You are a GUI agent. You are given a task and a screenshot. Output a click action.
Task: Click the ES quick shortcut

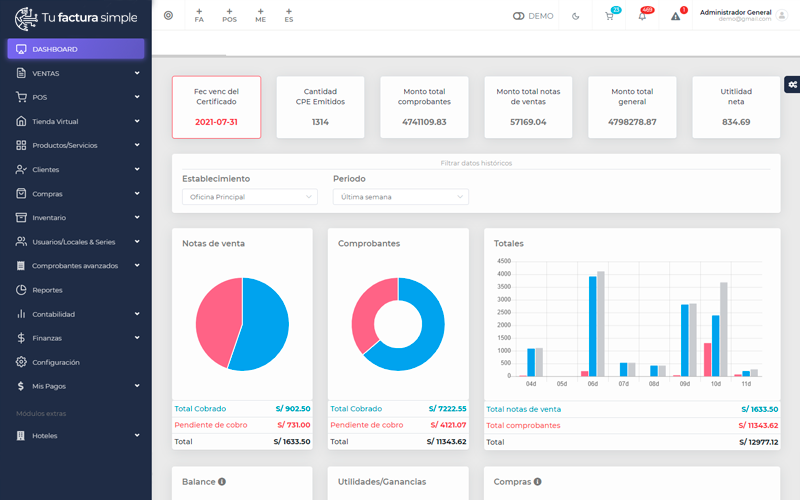(x=289, y=15)
